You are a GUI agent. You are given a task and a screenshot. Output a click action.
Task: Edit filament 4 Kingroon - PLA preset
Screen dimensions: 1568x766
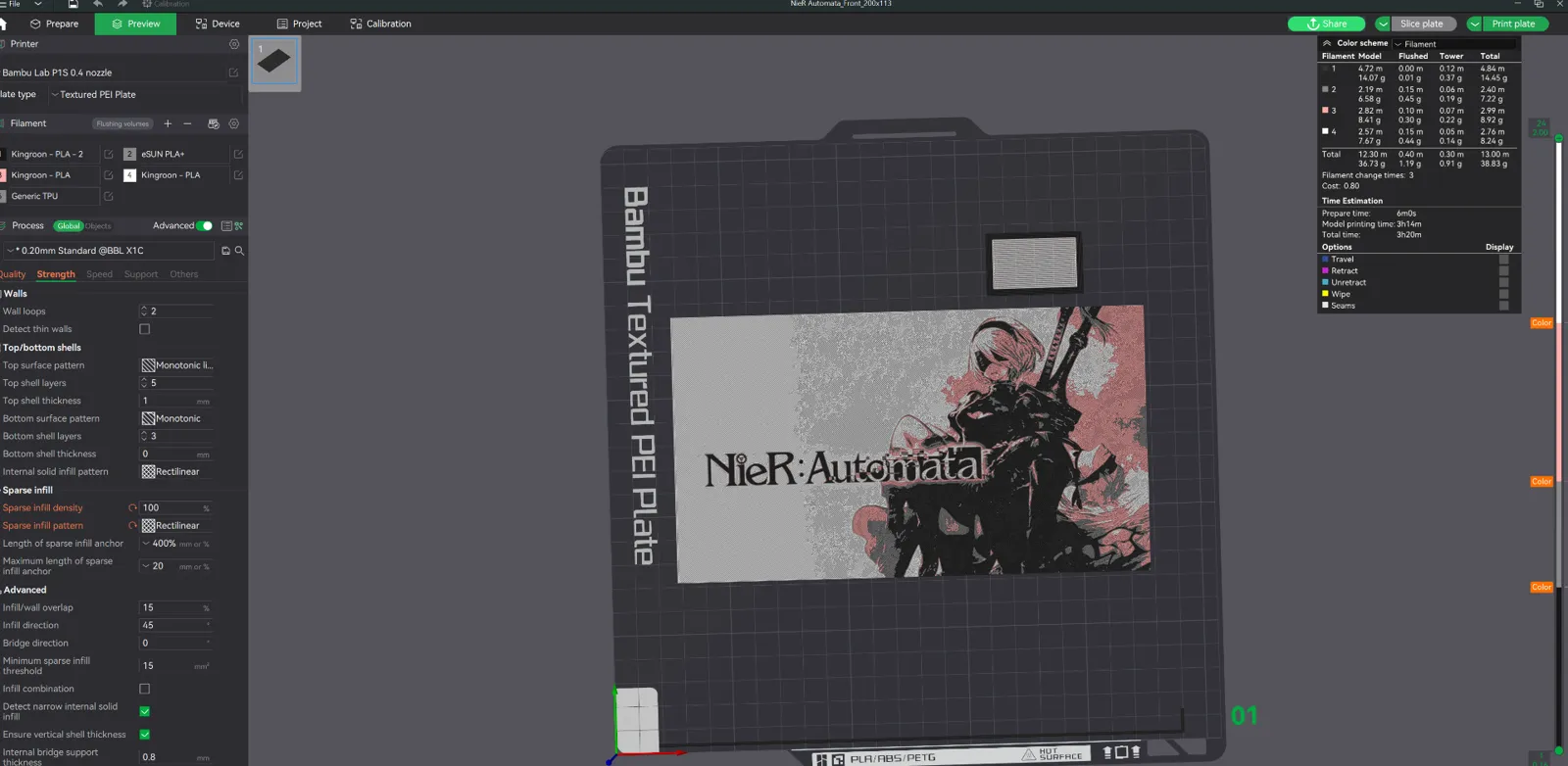(238, 175)
